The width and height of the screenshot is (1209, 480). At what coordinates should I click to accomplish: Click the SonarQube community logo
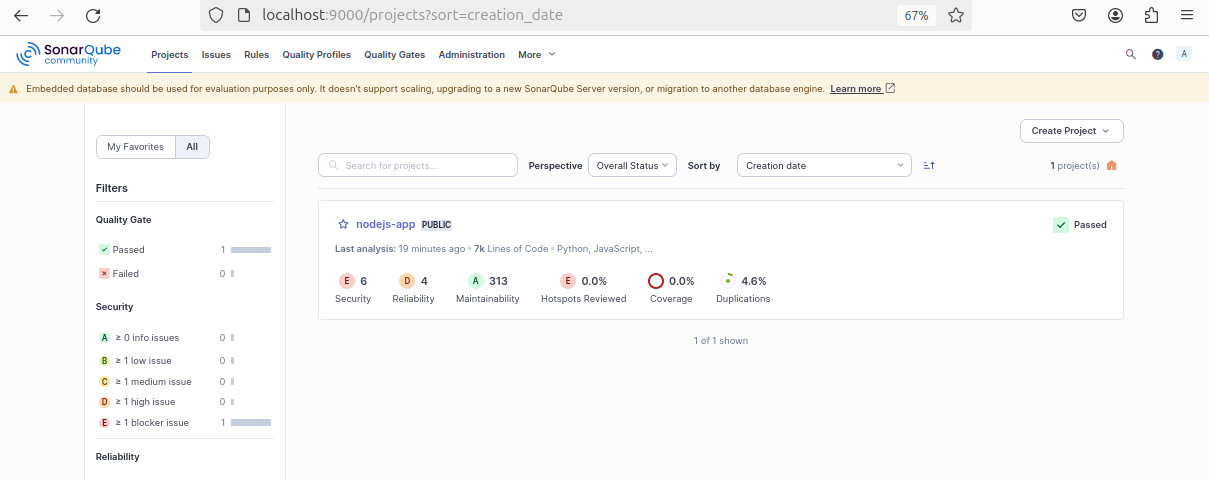tap(70, 54)
